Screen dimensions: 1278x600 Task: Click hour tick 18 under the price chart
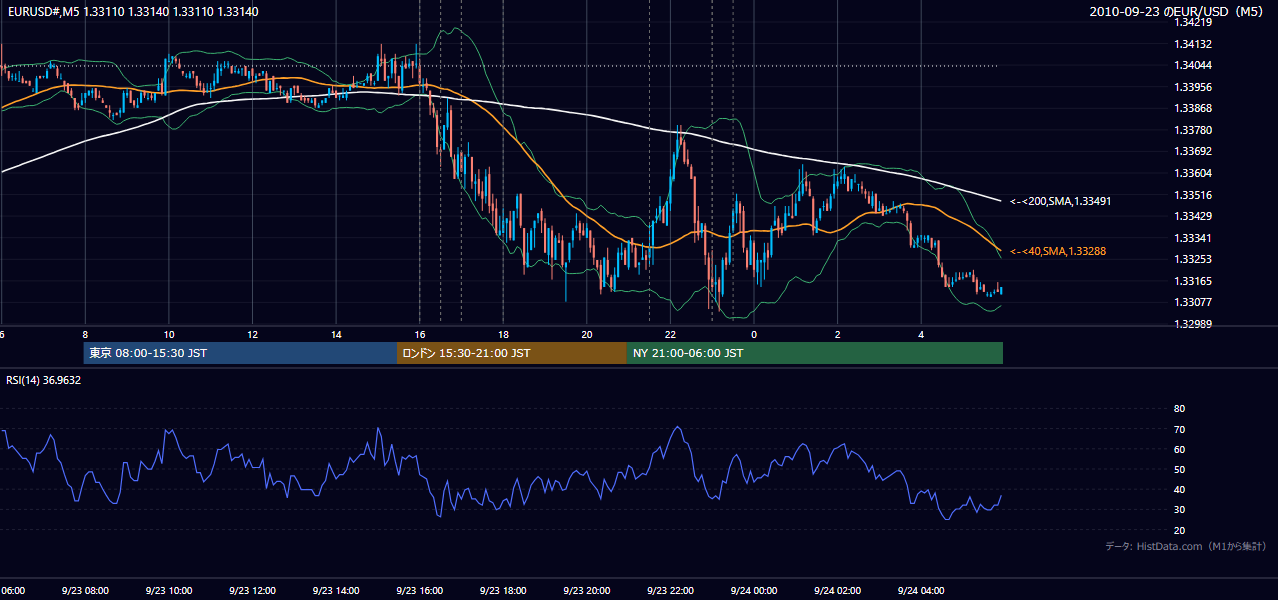point(503,334)
